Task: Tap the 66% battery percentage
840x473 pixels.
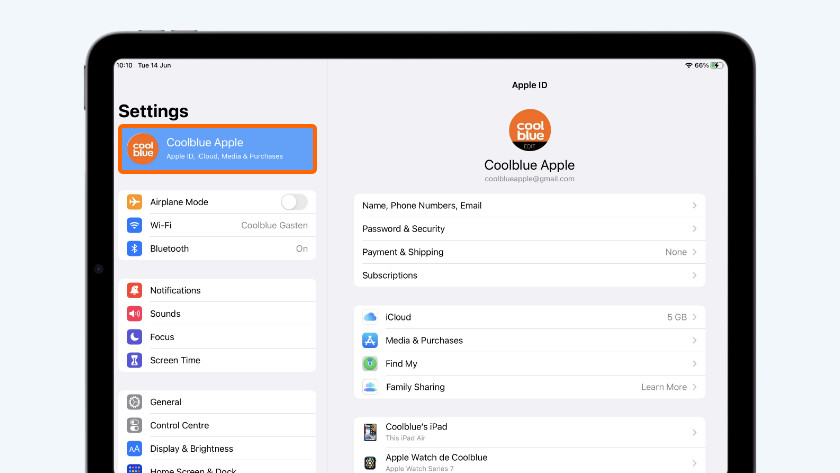Action: pos(701,65)
